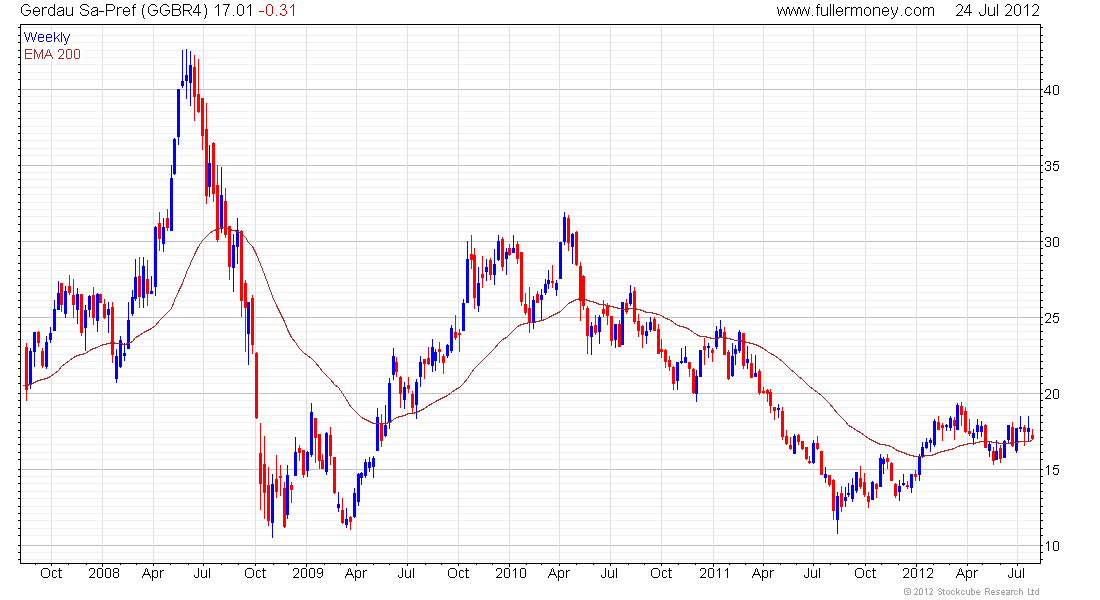Screen dimensions: 1100x600
Task: Click the chart title 'Gerdau Sa-Pref (GGBR4)'
Action: tap(114, 11)
